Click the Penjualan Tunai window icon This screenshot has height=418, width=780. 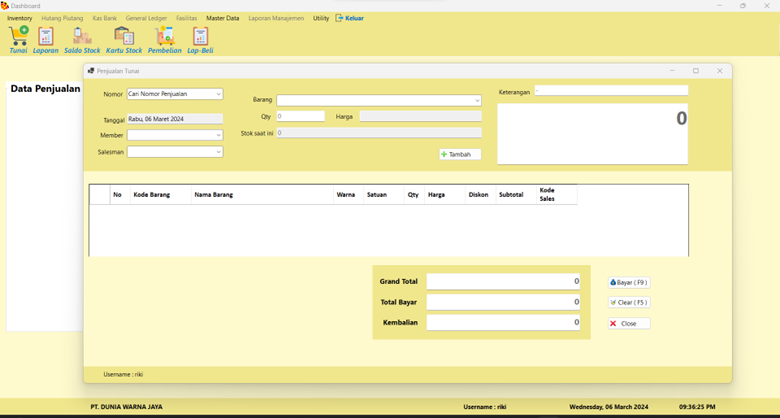tap(91, 71)
